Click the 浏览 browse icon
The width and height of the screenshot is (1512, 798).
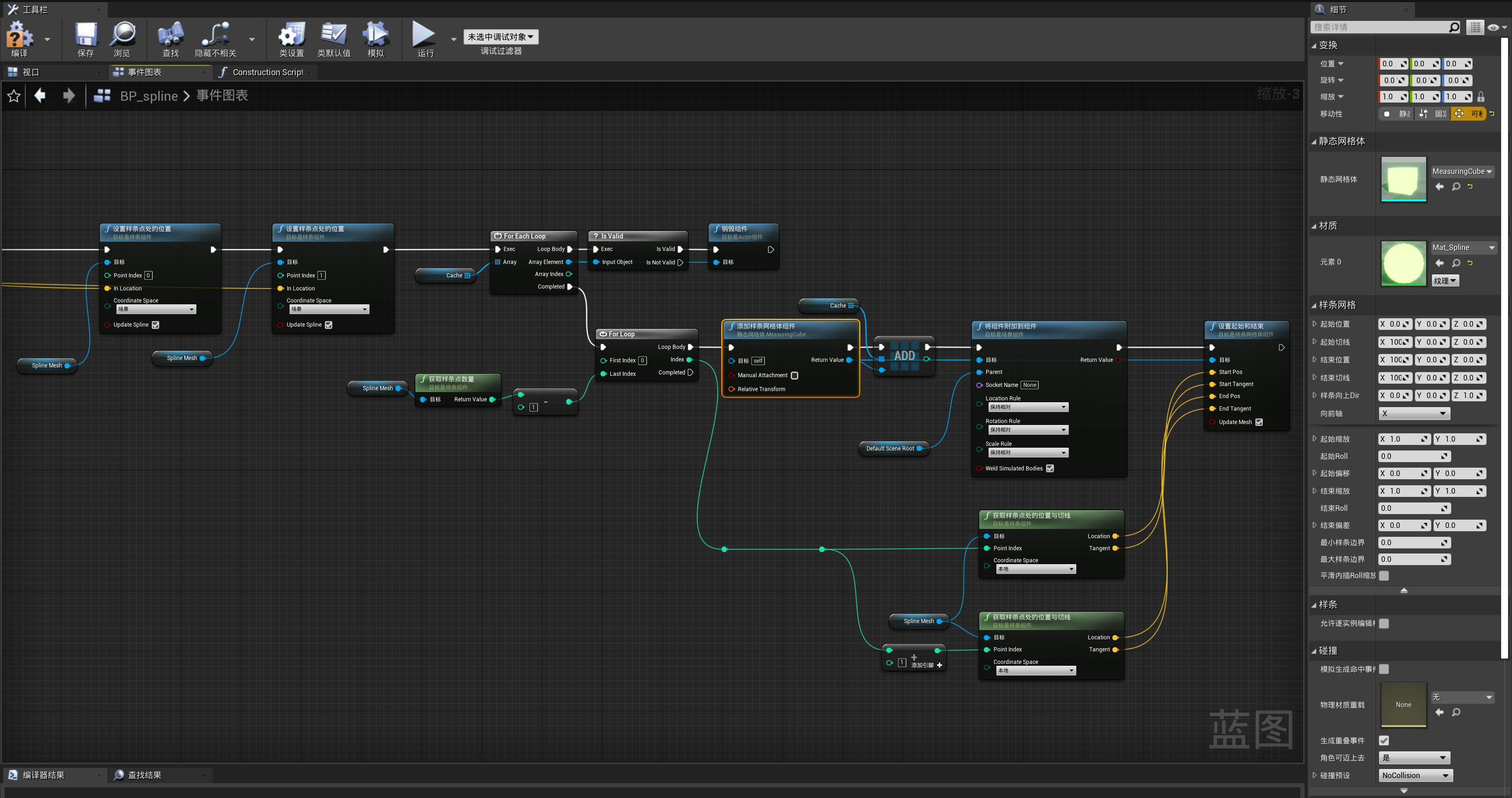click(x=123, y=38)
